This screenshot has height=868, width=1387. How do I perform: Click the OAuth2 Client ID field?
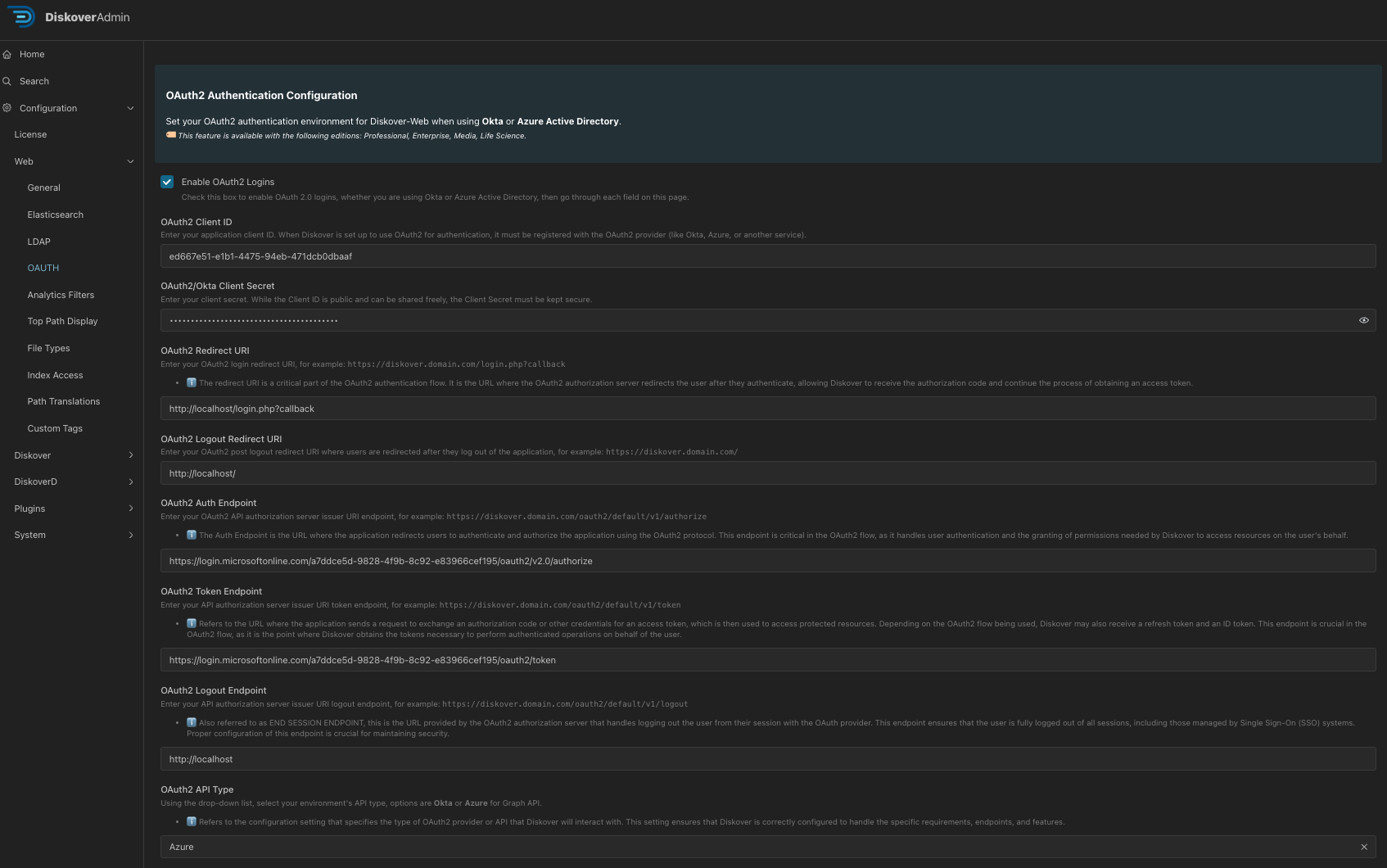(x=768, y=256)
